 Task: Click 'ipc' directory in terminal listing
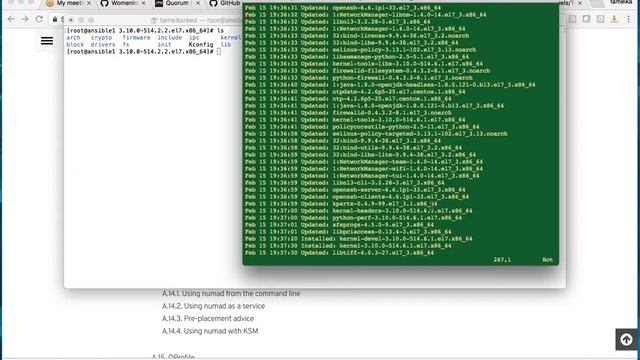click(194, 38)
